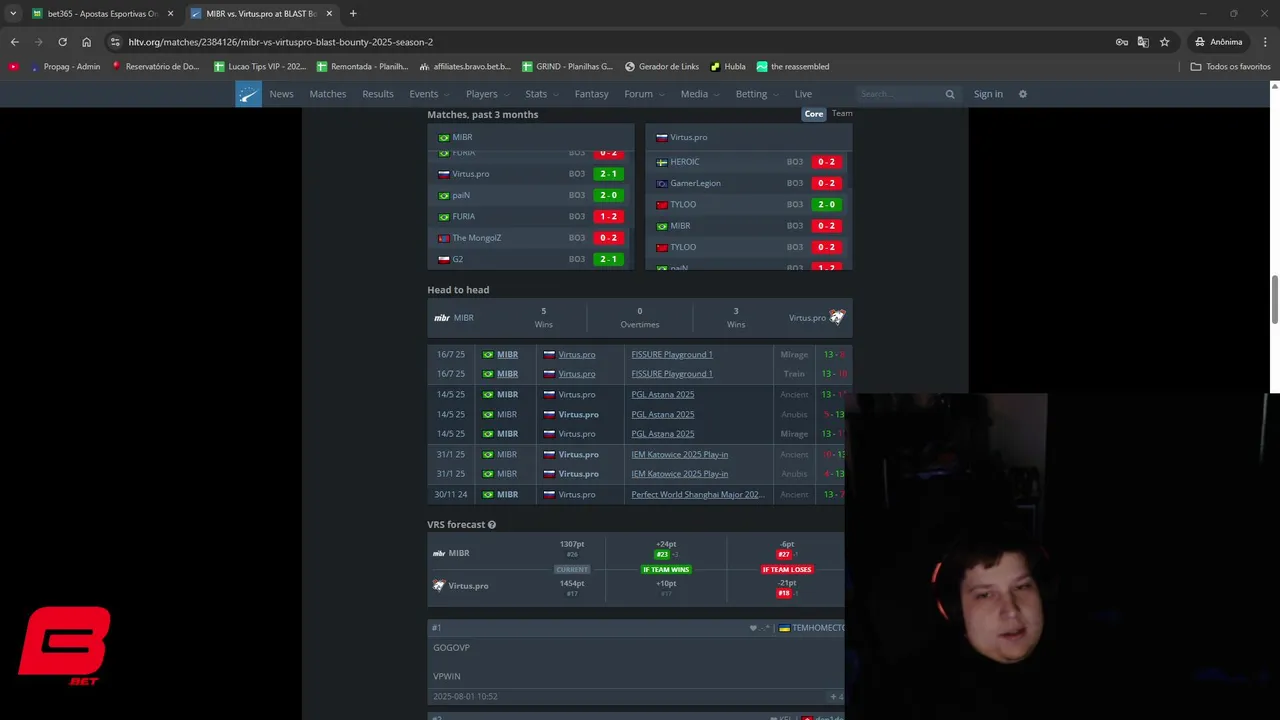Click the password key icon in address bar

[1122, 42]
